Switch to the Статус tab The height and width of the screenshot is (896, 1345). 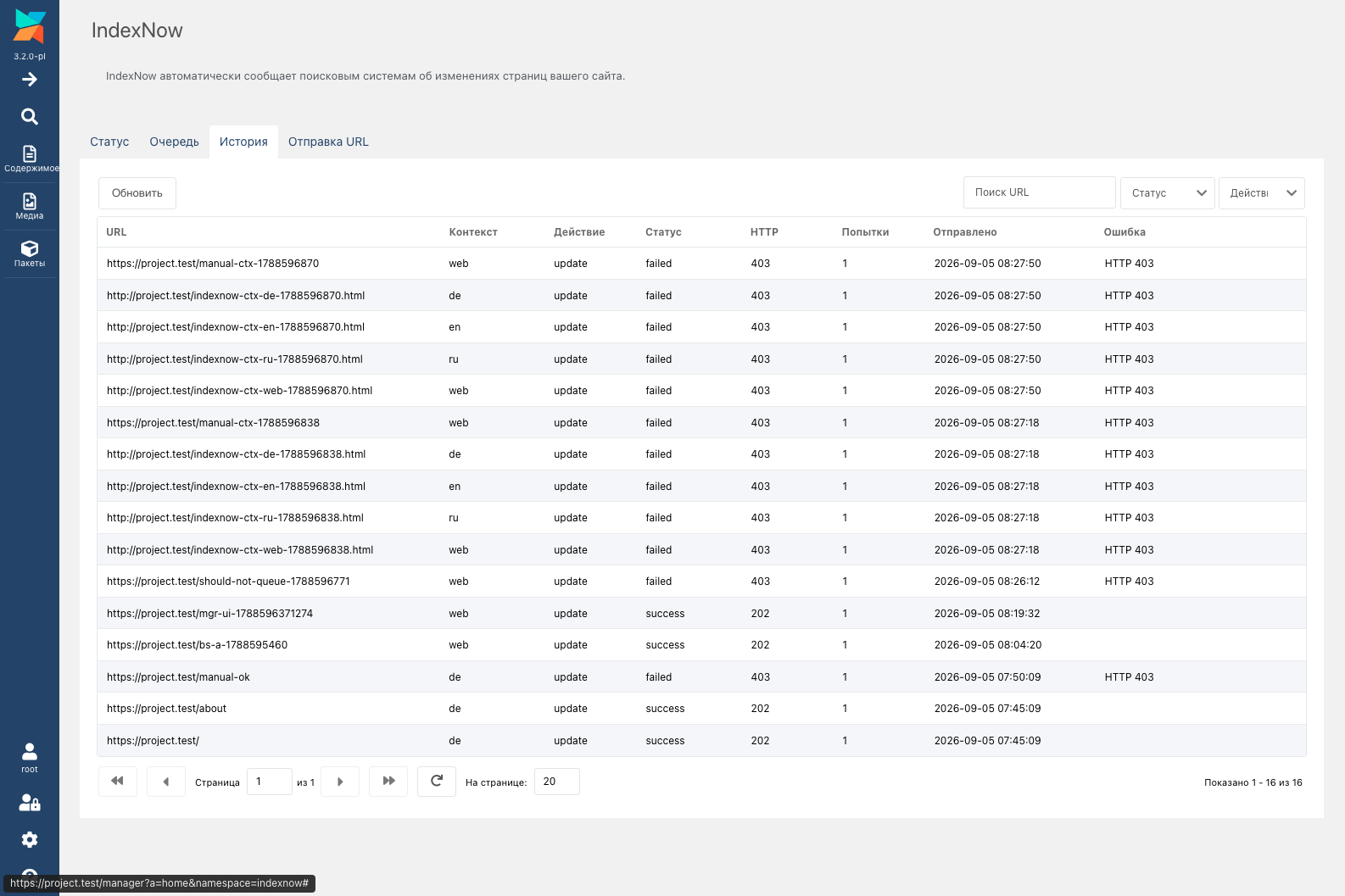(109, 142)
